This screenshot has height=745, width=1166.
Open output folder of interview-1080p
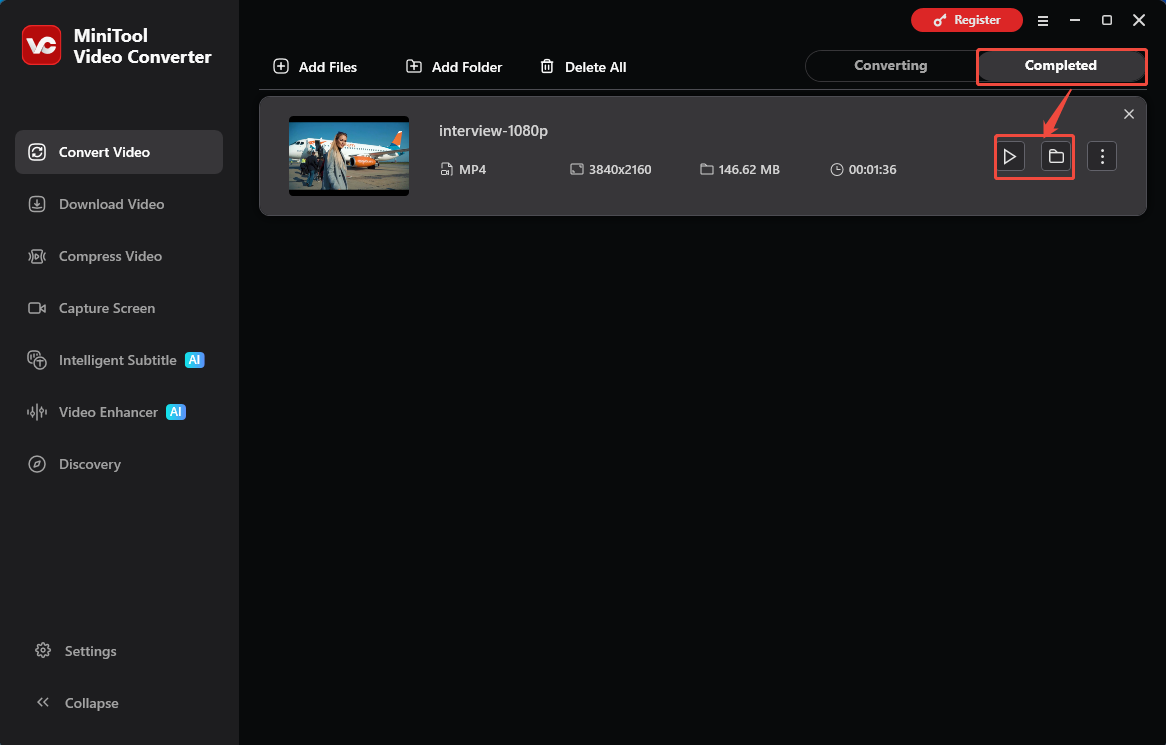pos(1056,156)
